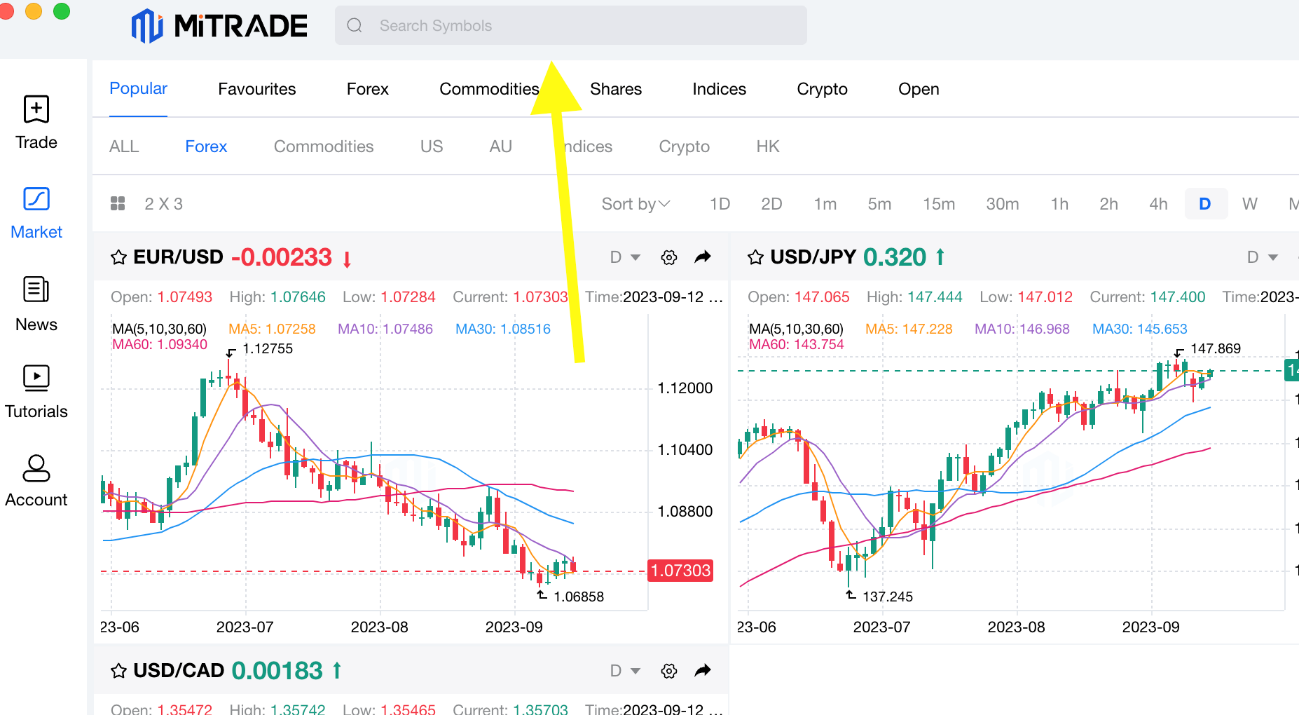This screenshot has height=715, width=1299.
Task: Switch to the Crypto top tab
Action: pos(822,89)
